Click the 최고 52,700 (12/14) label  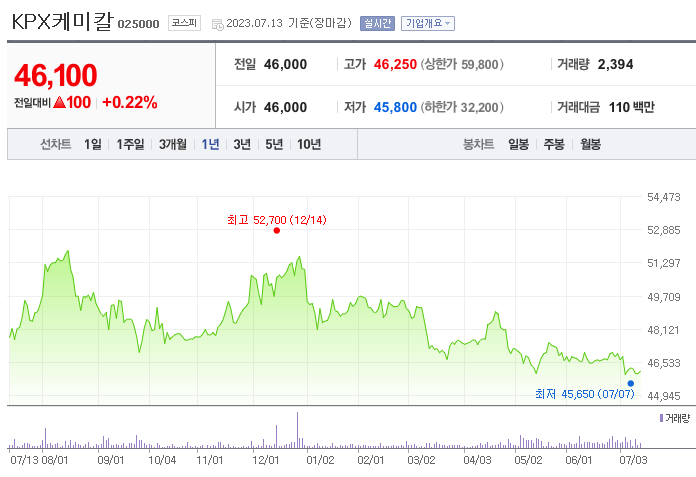tap(277, 220)
